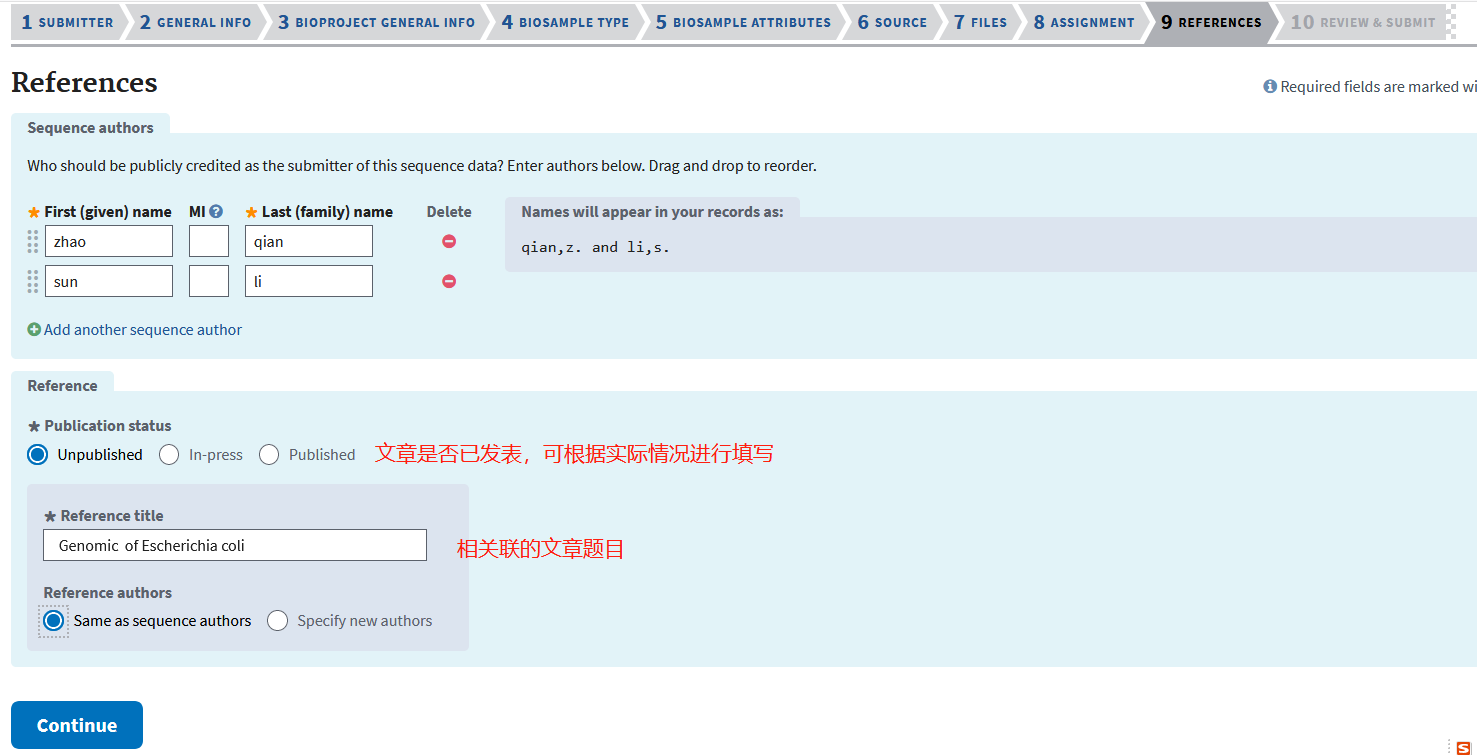Click the Reference title input field
Image resolution: width=1477 pixels, height=755 pixels.
click(x=235, y=545)
